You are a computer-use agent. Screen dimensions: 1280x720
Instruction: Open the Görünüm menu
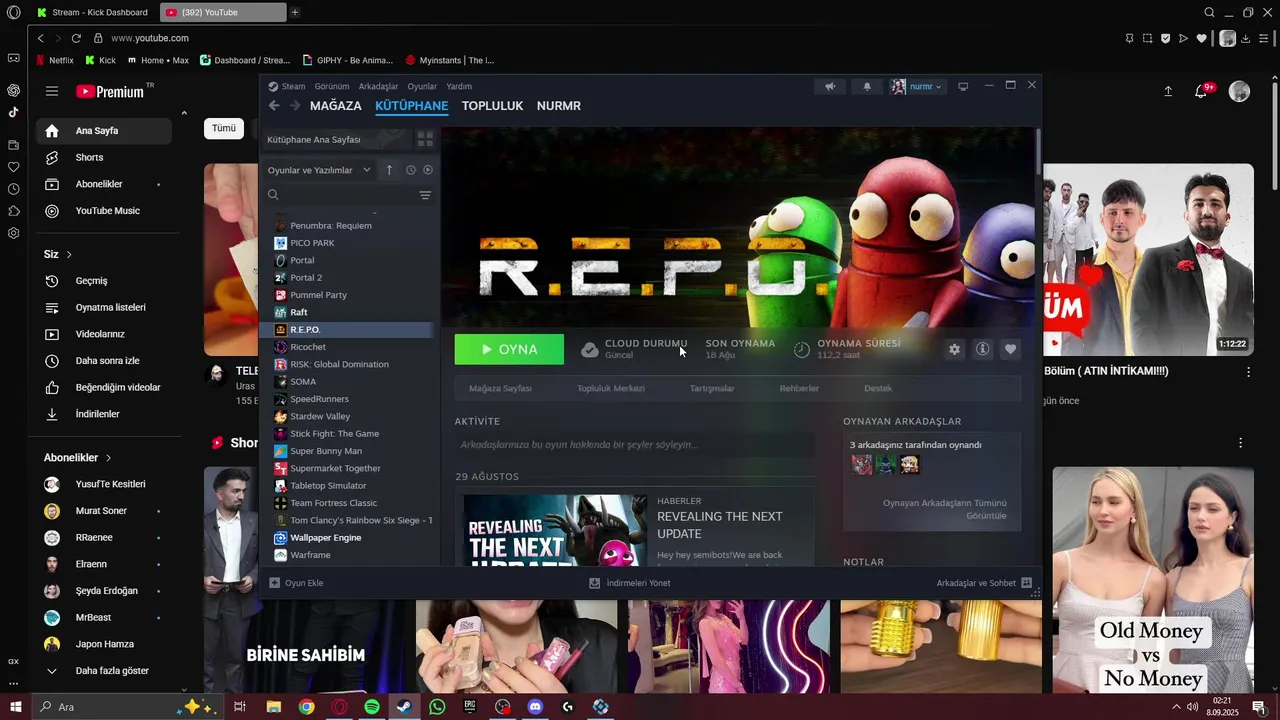(x=332, y=86)
